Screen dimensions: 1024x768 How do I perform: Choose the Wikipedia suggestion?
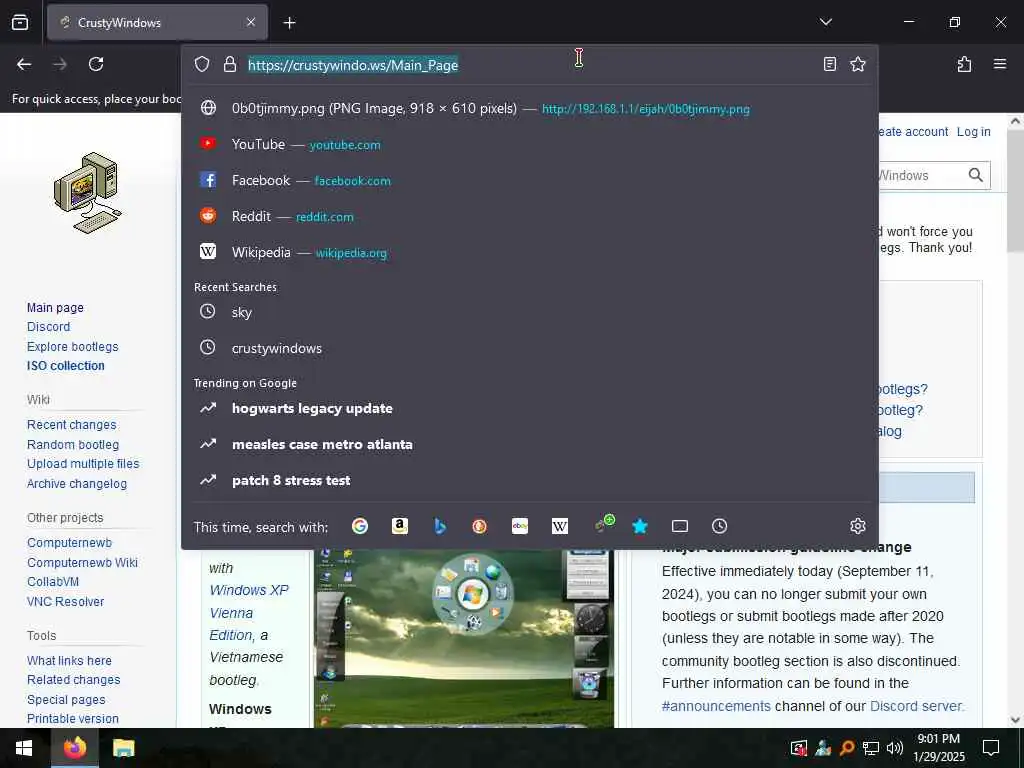pyautogui.click(x=530, y=252)
